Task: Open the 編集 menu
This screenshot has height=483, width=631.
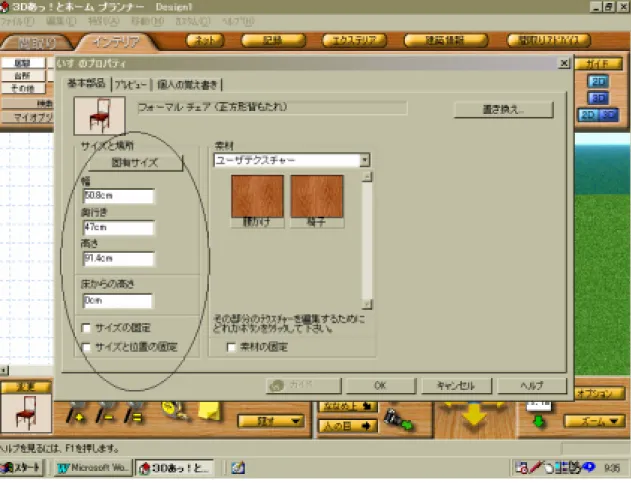Action: click(x=61, y=21)
